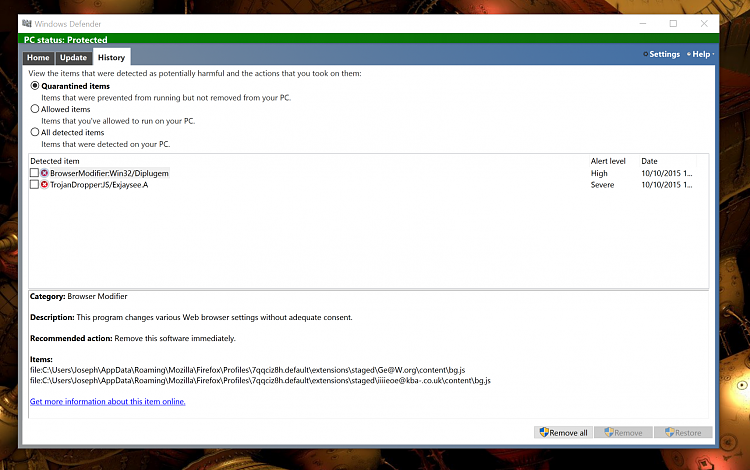Open 'Get more information about this item online' link
This screenshot has width=750, height=470.
tap(108, 401)
